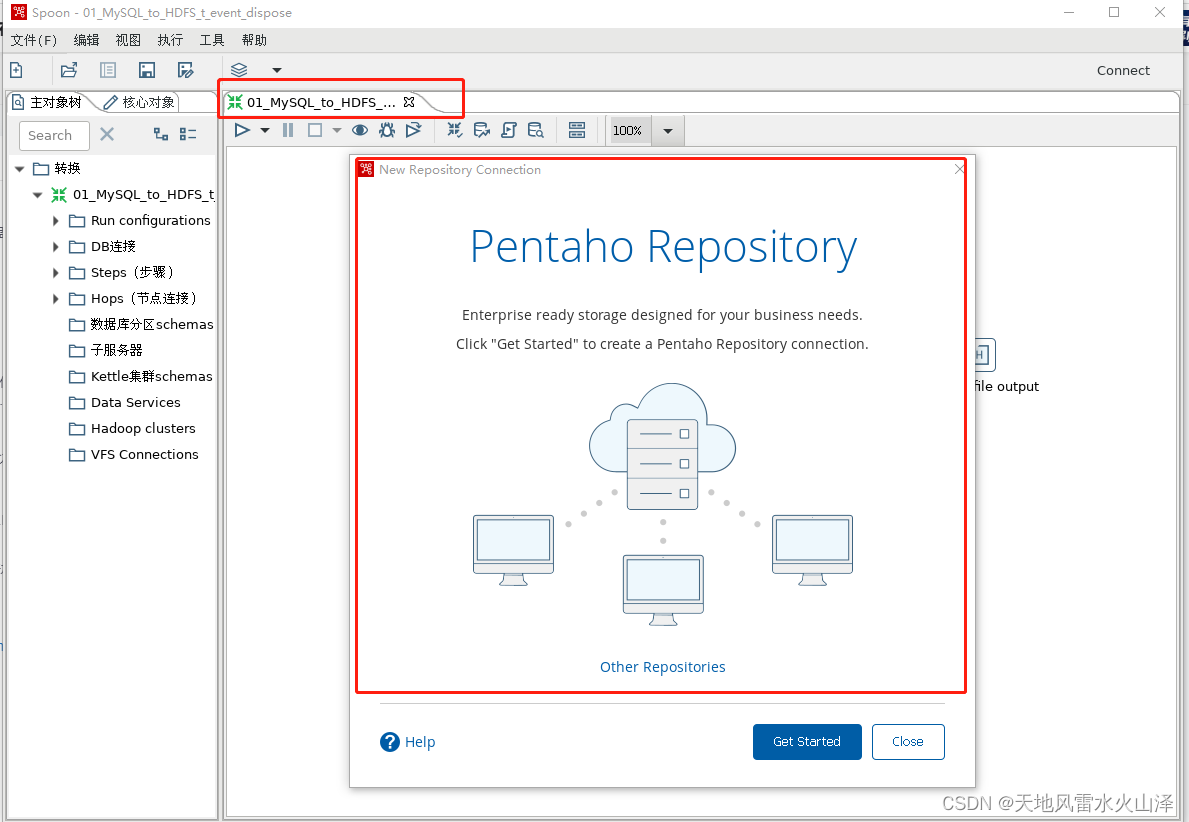Click the Search box in the tree panel
The image size is (1189, 822).
(x=54, y=136)
